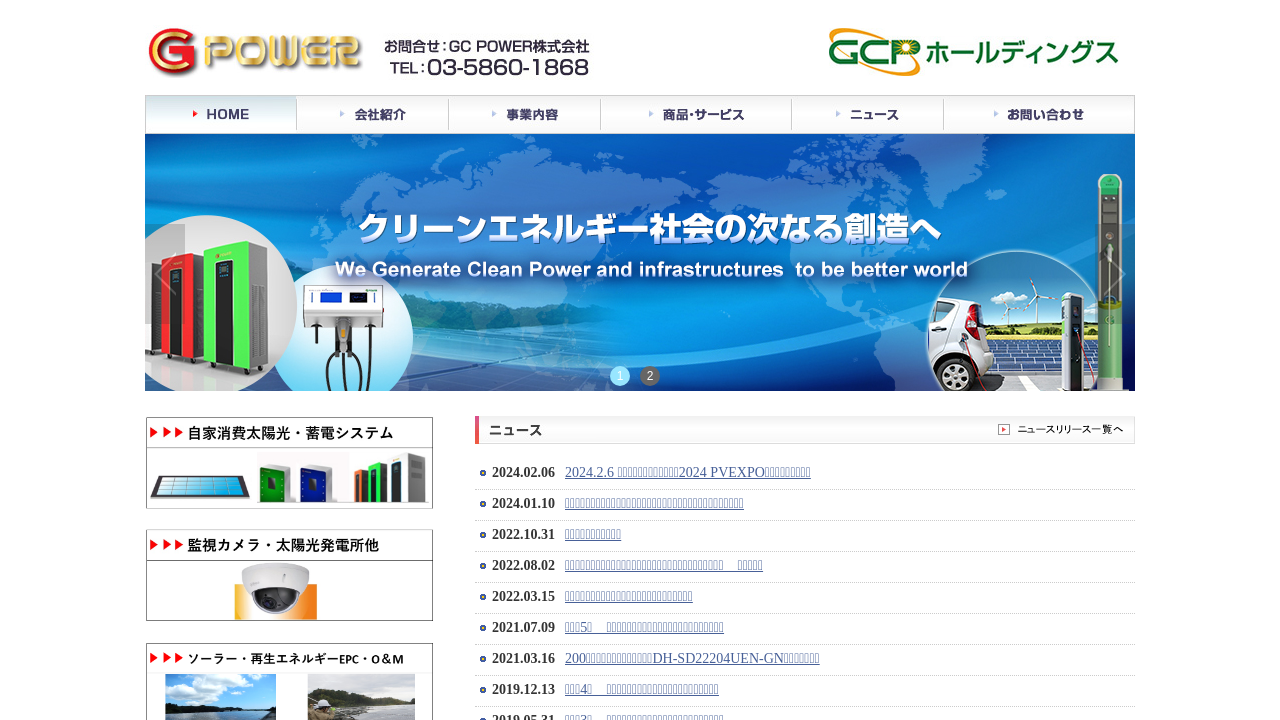Open the GCP Holdings logo link
Viewport: 1280px width, 720px height.
[972, 52]
